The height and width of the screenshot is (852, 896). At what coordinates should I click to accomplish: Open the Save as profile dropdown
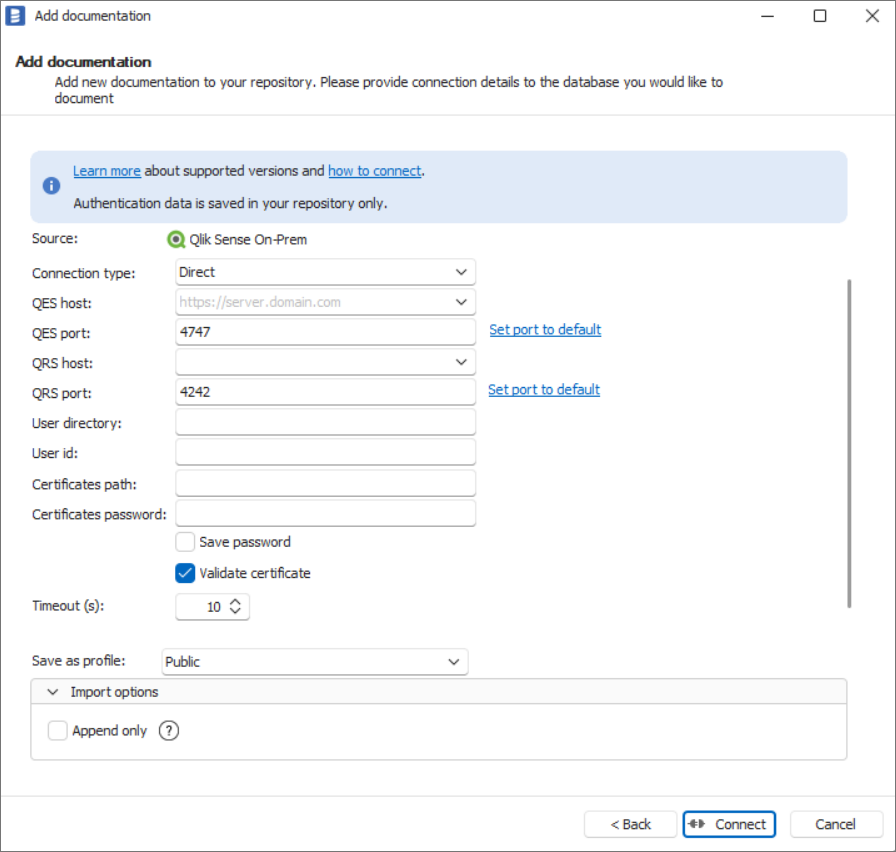coord(314,661)
